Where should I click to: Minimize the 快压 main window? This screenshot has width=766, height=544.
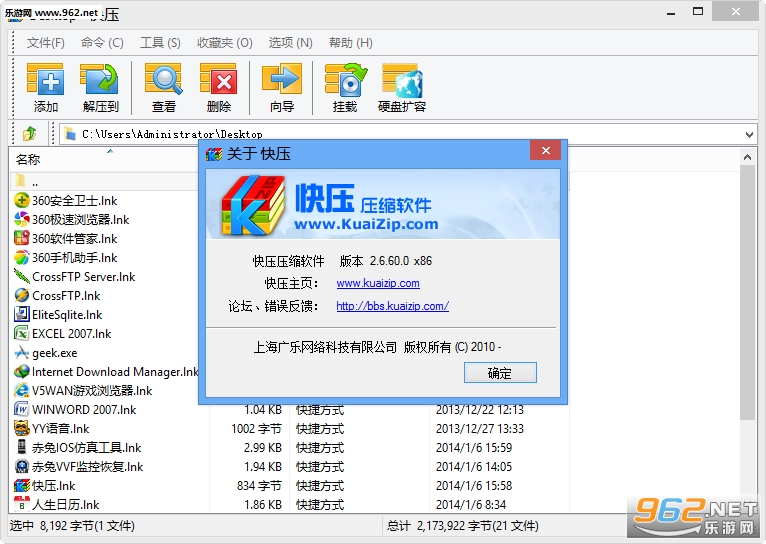671,12
